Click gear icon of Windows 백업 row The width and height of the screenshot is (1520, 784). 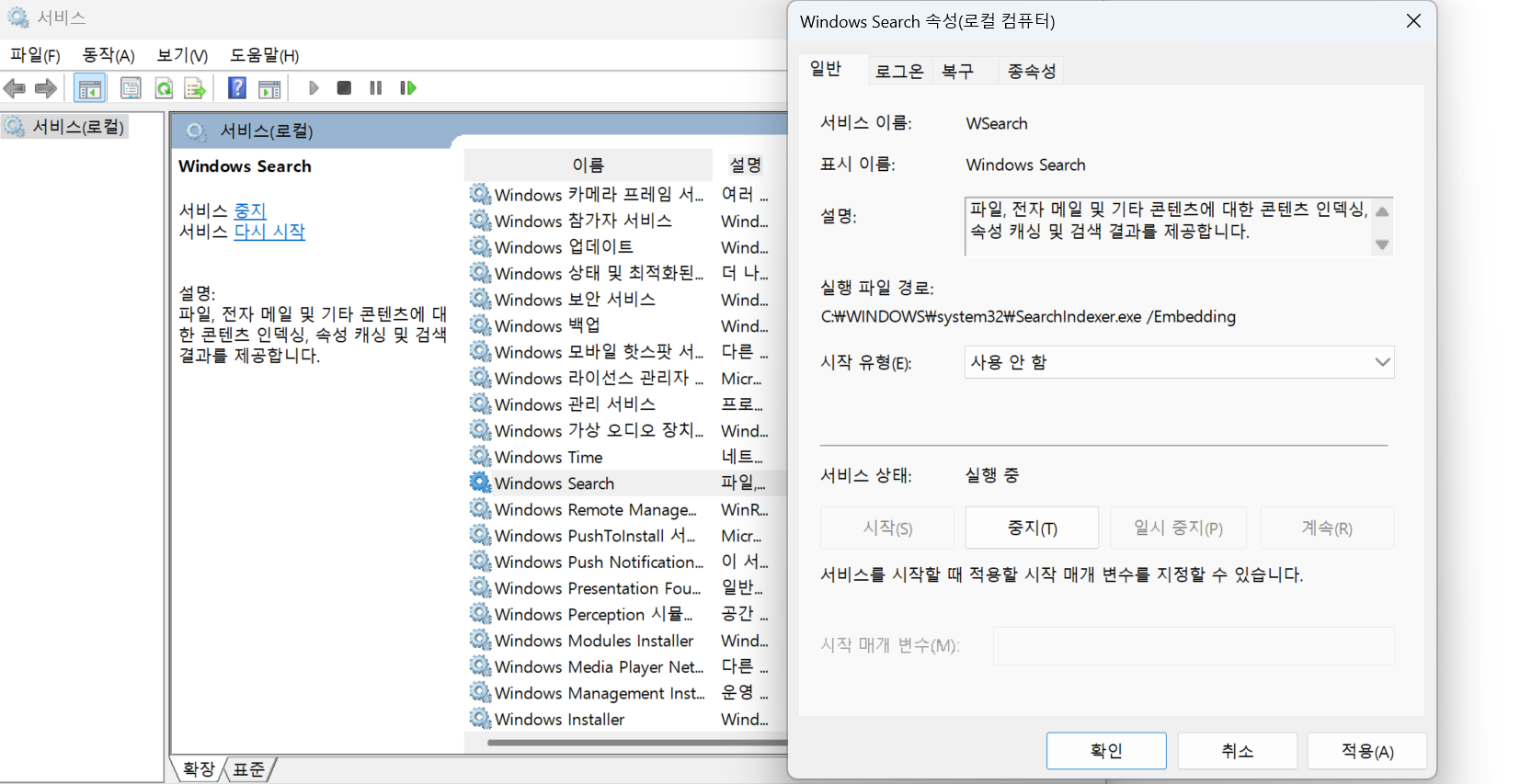click(480, 325)
